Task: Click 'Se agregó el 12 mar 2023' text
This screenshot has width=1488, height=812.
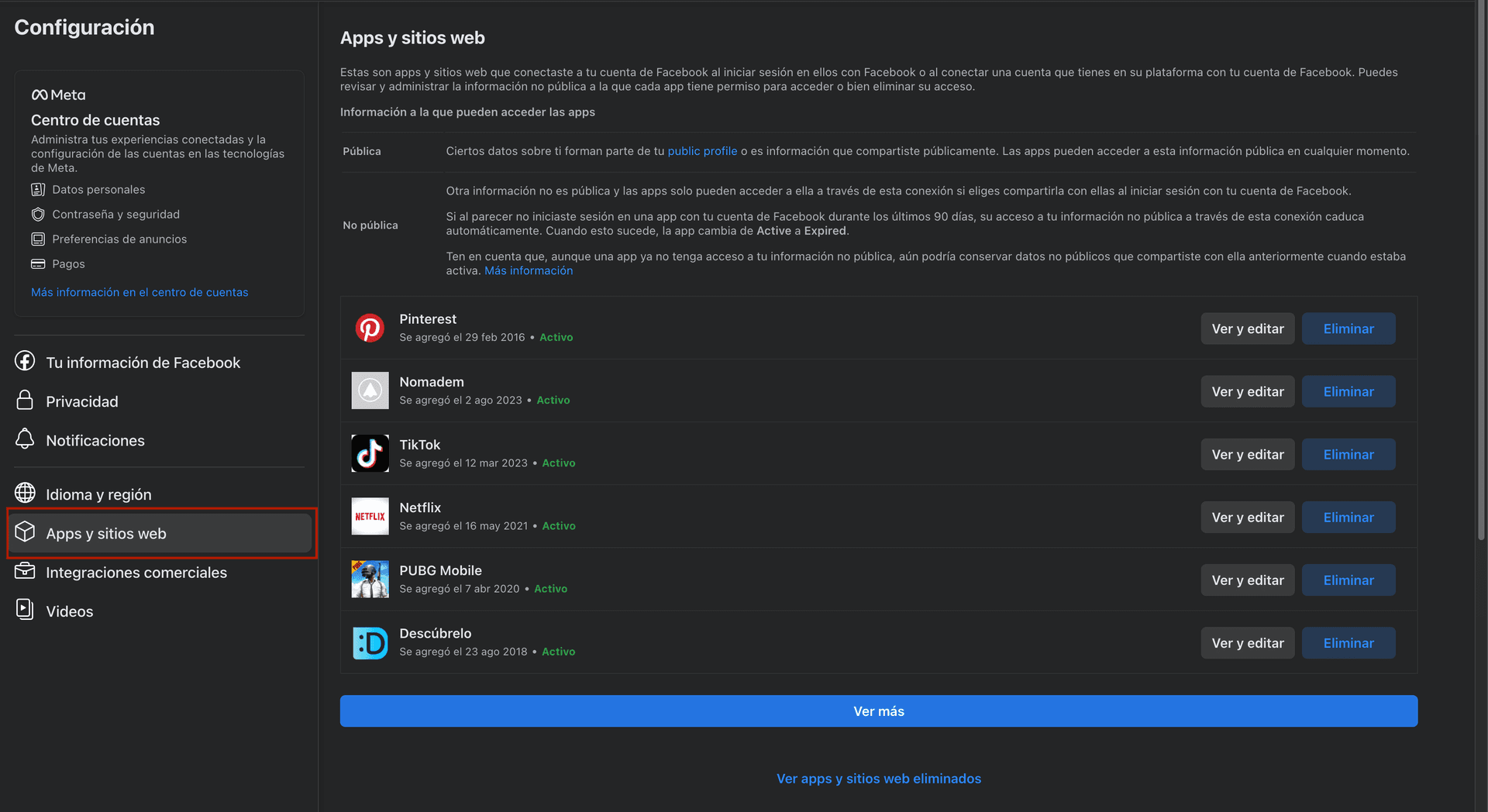Action: (463, 463)
